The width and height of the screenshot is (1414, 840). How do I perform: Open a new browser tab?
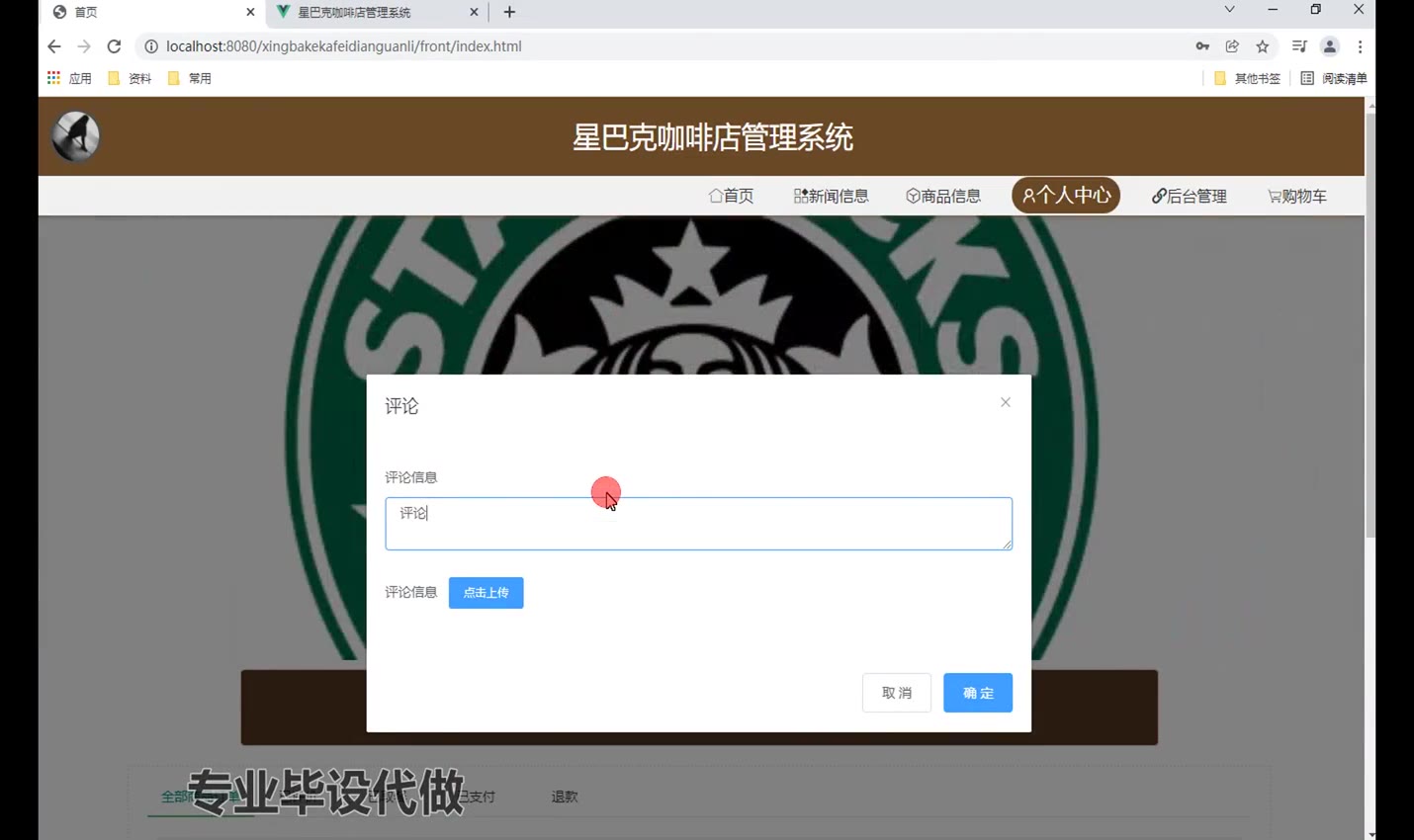(509, 12)
